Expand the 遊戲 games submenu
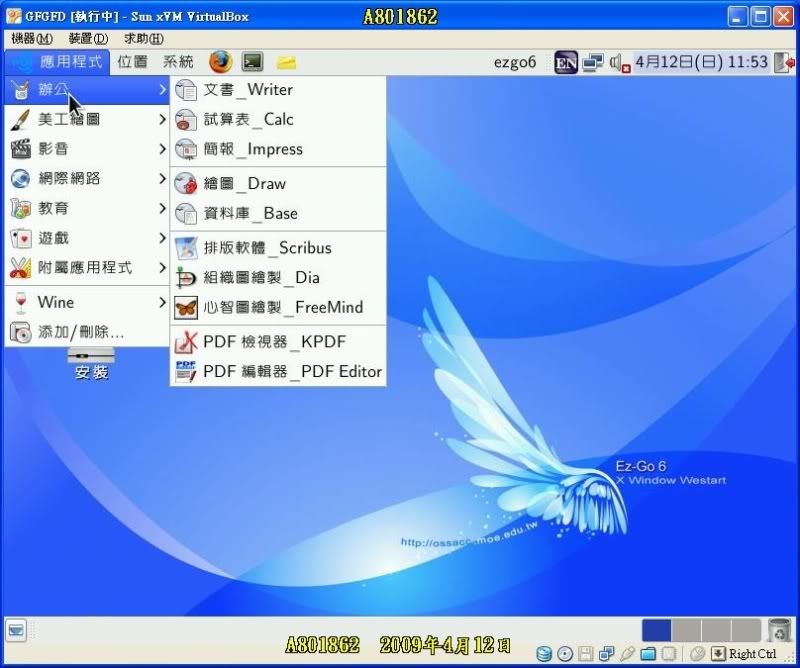The height and width of the screenshot is (668, 800). coord(87,238)
